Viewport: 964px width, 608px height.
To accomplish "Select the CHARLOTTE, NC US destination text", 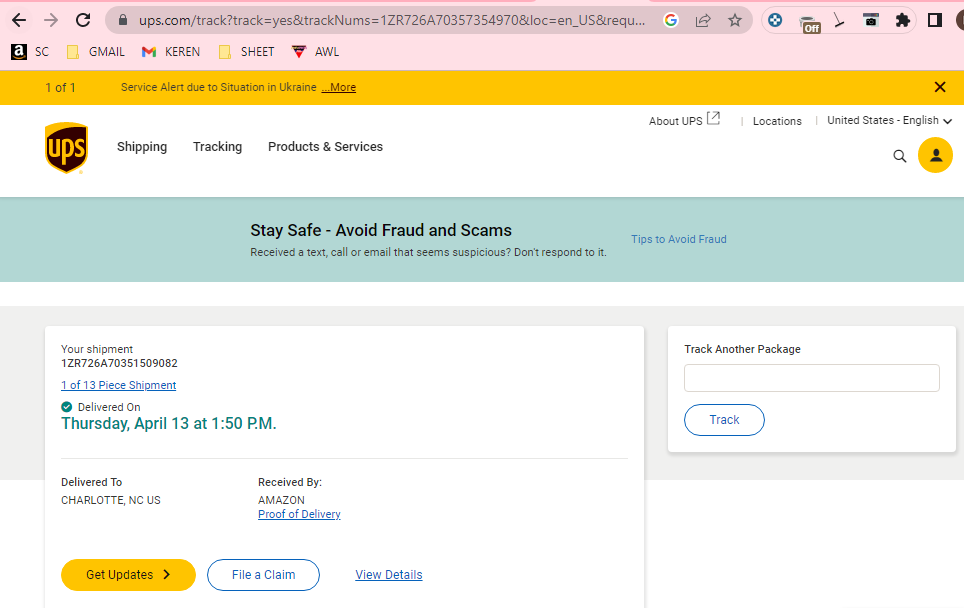I will [x=111, y=500].
